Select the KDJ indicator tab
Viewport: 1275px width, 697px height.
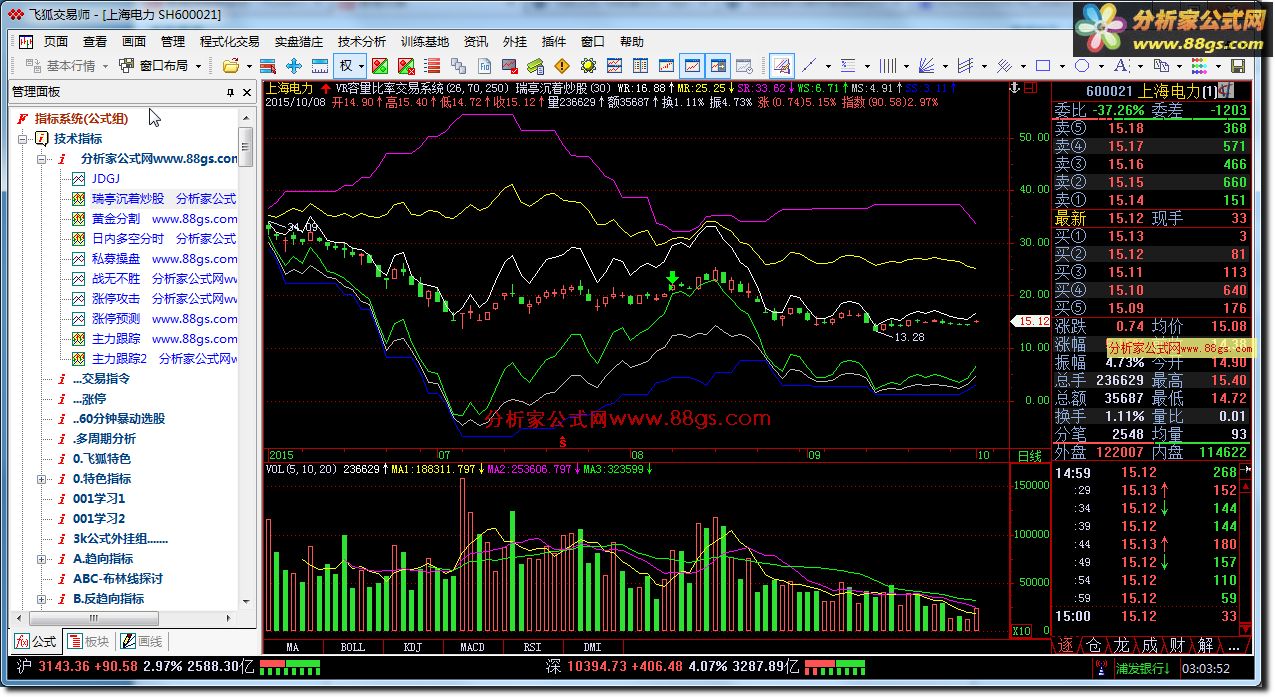point(412,647)
